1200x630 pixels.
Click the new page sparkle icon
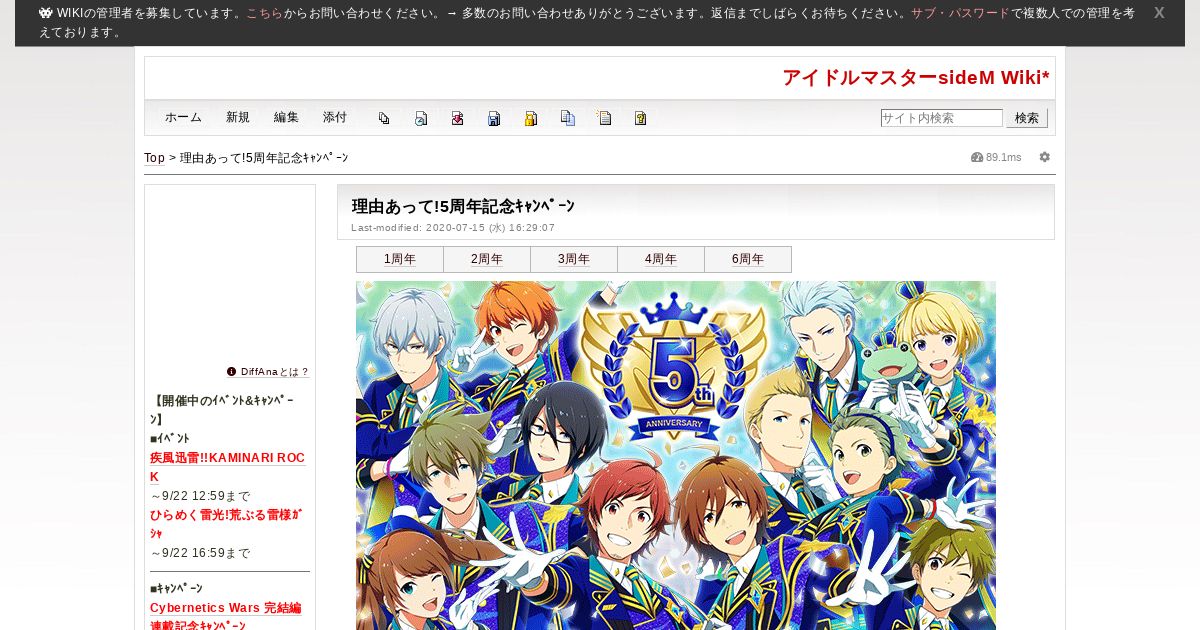tap(604, 118)
